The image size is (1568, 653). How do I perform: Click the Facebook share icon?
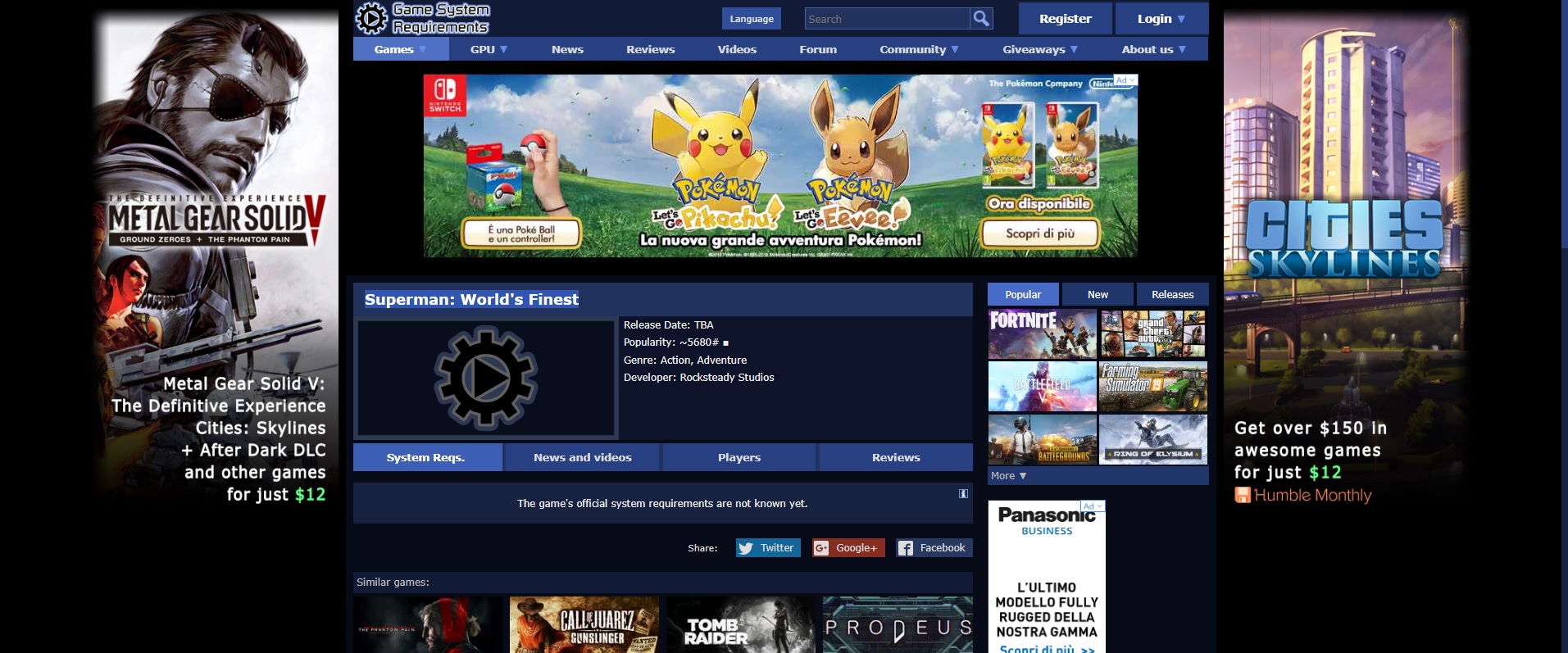tap(905, 548)
